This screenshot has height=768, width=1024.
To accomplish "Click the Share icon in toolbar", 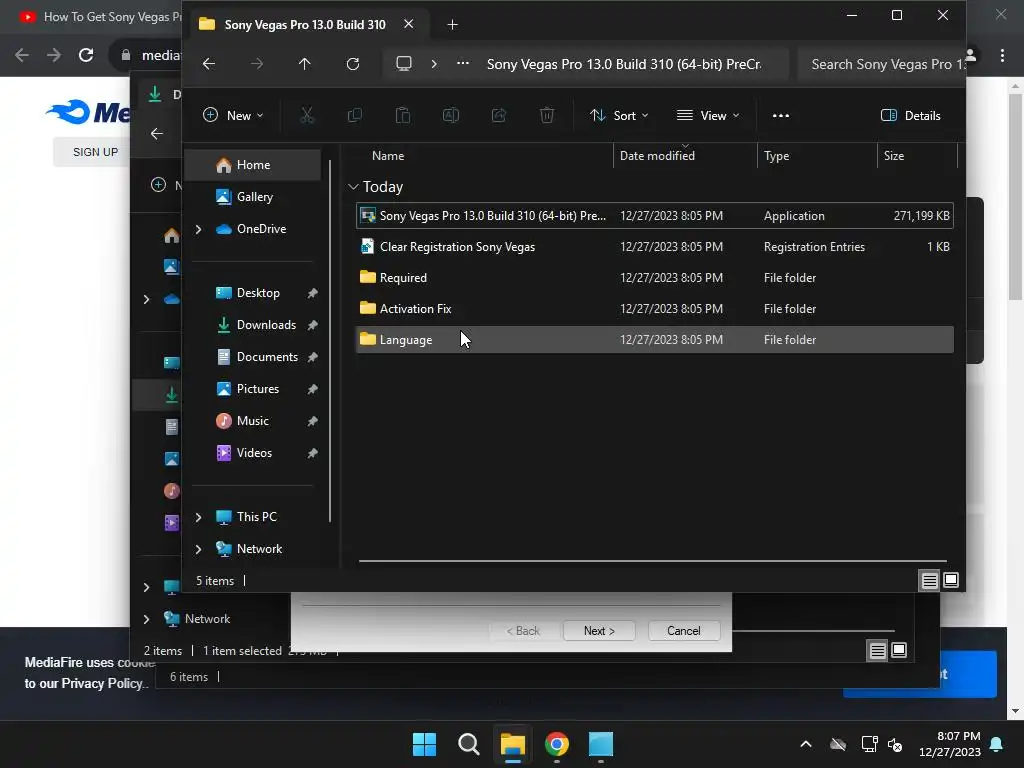I will pyautogui.click(x=499, y=116).
